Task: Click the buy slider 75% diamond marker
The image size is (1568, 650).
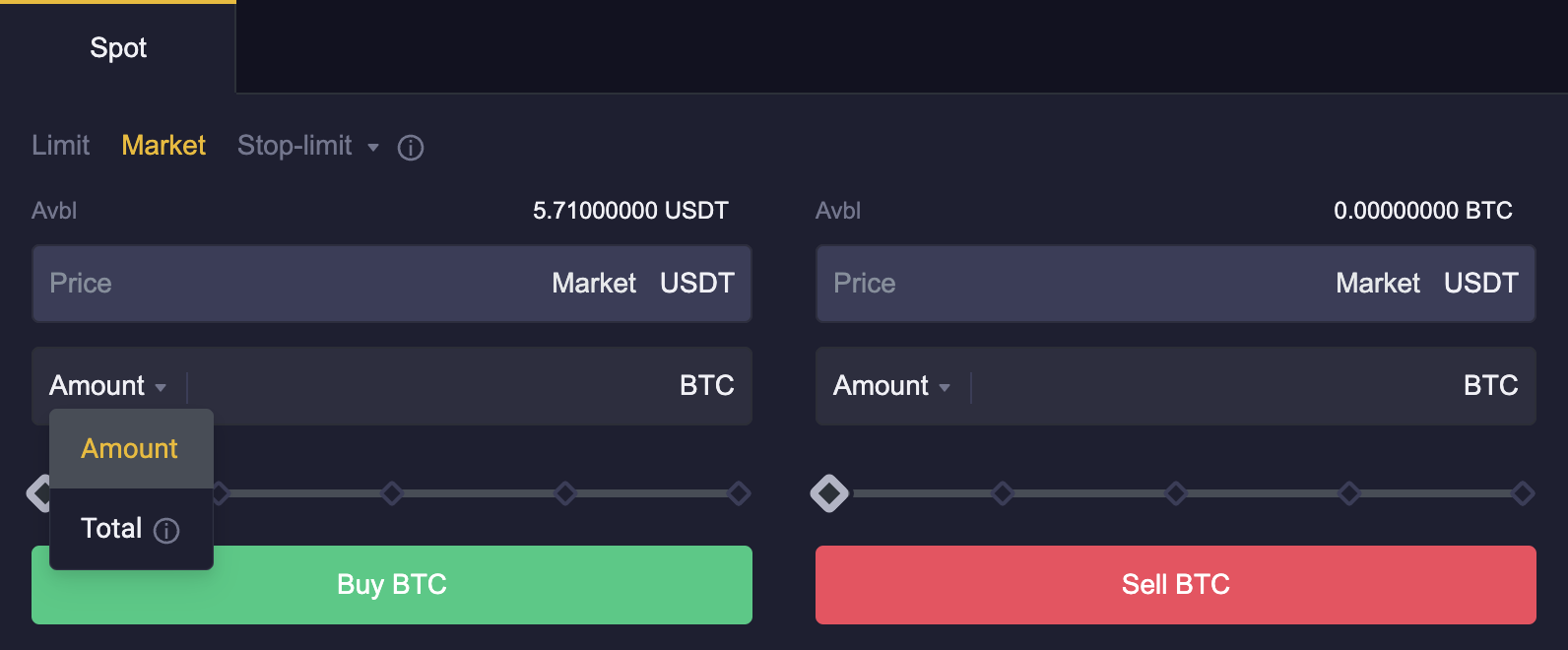Action: (x=565, y=493)
